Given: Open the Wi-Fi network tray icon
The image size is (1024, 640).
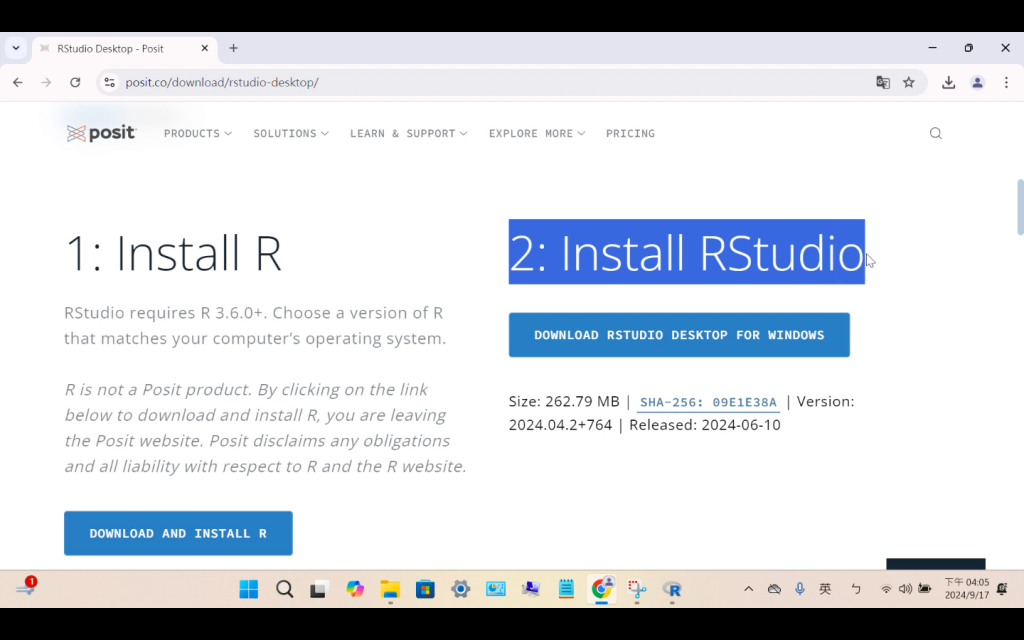Looking at the screenshot, I should coord(886,589).
